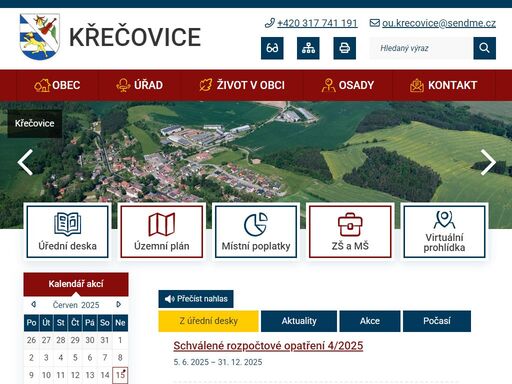
Task: Show next slide with right arrow
Action: click(488, 162)
